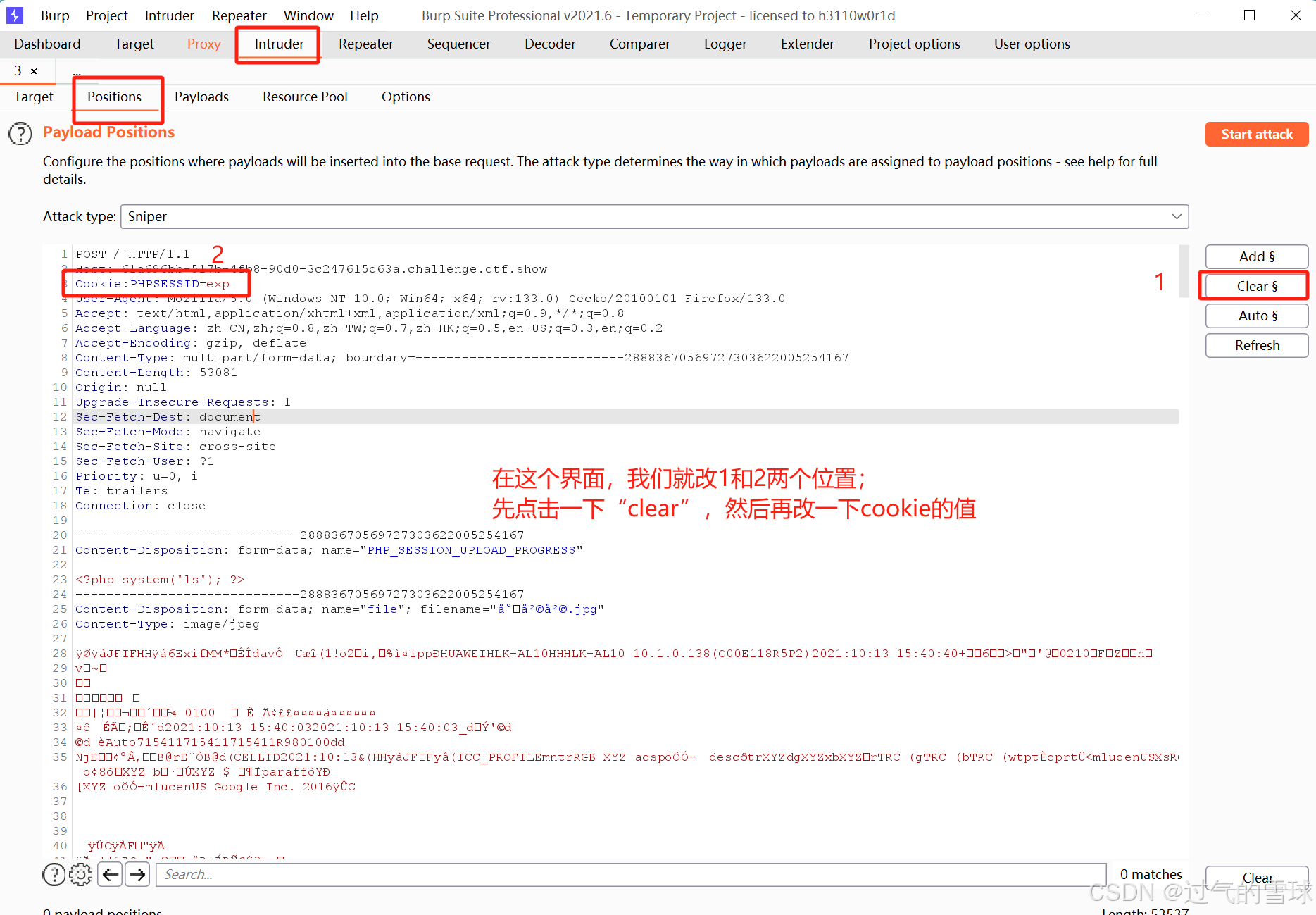This screenshot has height=915, width=1316.
Task: Click the help icon at the bottom left
Action: [x=54, y=874]
